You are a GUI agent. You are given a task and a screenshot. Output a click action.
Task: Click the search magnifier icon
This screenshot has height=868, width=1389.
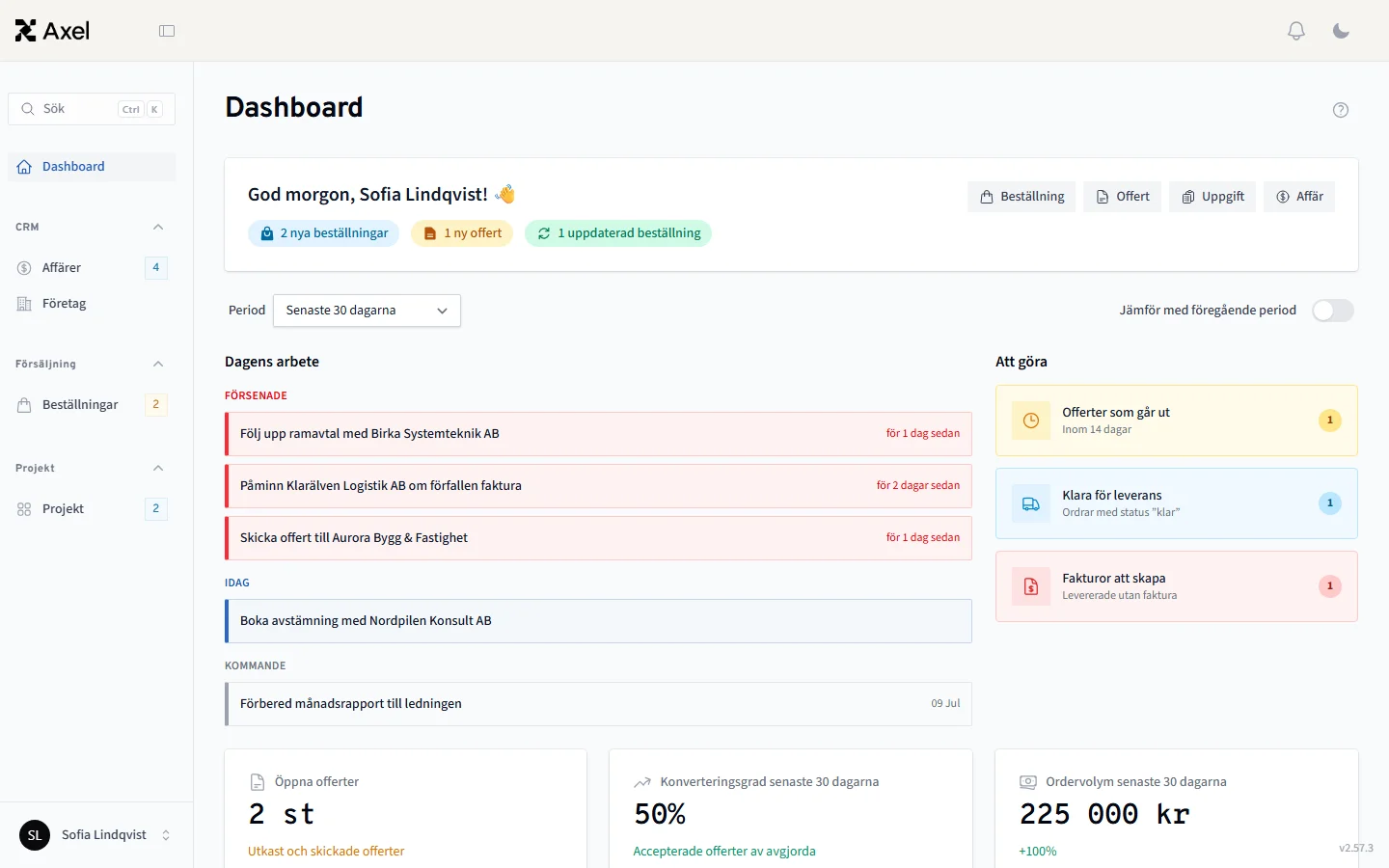[28, 109]
